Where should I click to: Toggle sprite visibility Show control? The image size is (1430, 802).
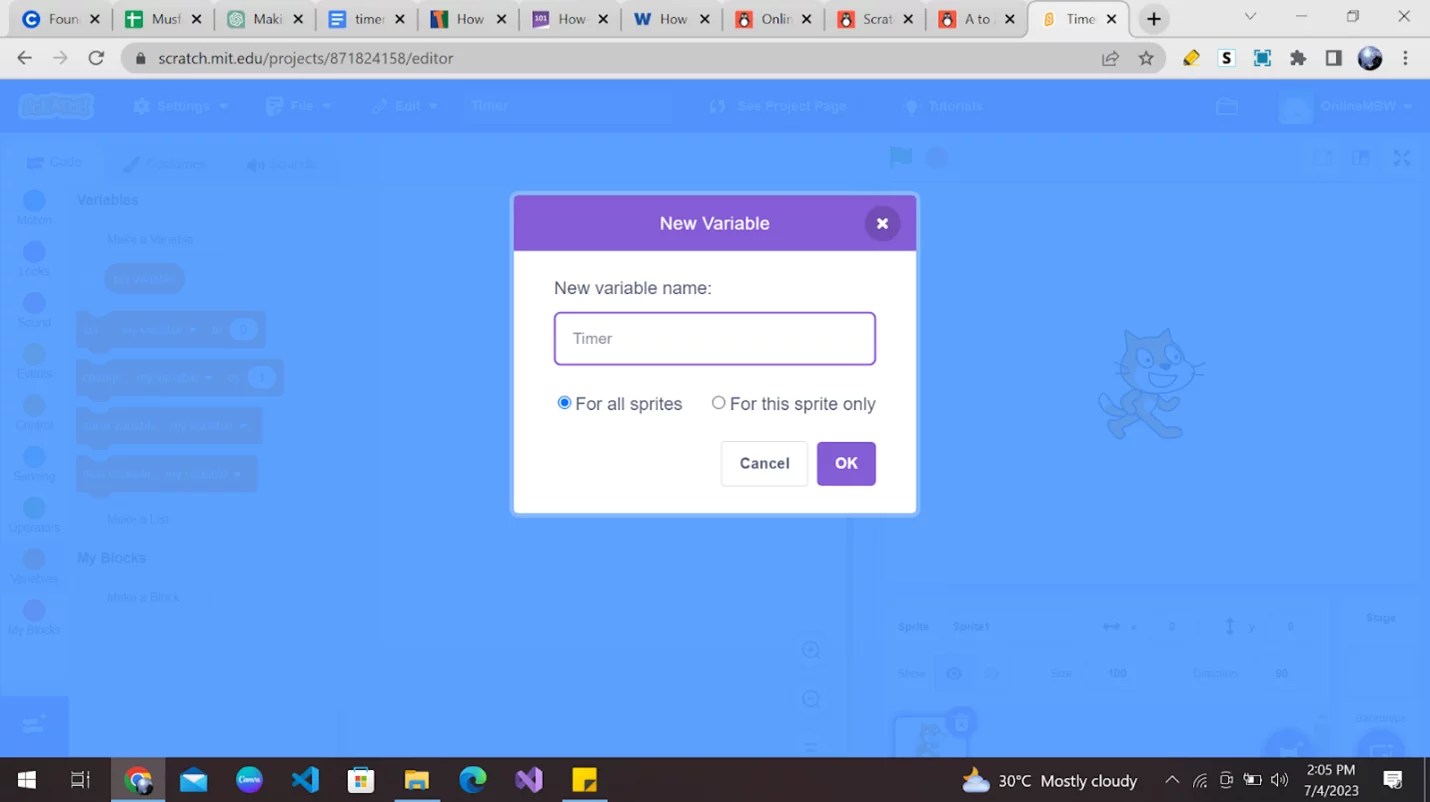(954, 673)
